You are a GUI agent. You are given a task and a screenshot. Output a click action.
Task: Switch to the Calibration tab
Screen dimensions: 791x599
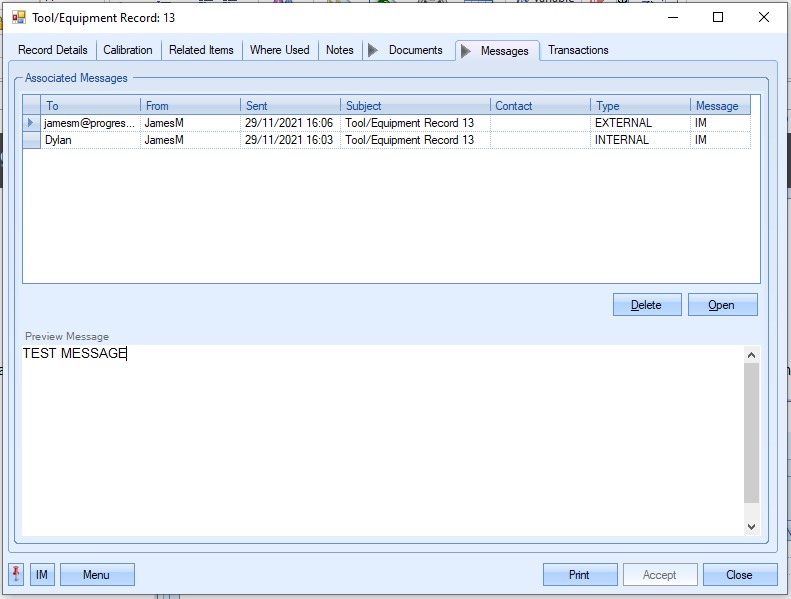pyautogui.click(x=128, y=50)
